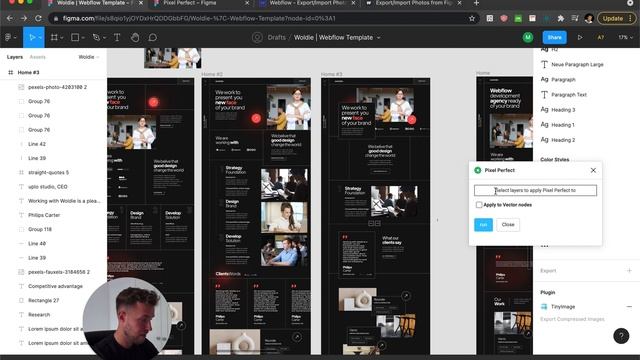The height and width of the screenshot is (360, 640).
Task: Click the Present play icon
Action: [580, 38]
